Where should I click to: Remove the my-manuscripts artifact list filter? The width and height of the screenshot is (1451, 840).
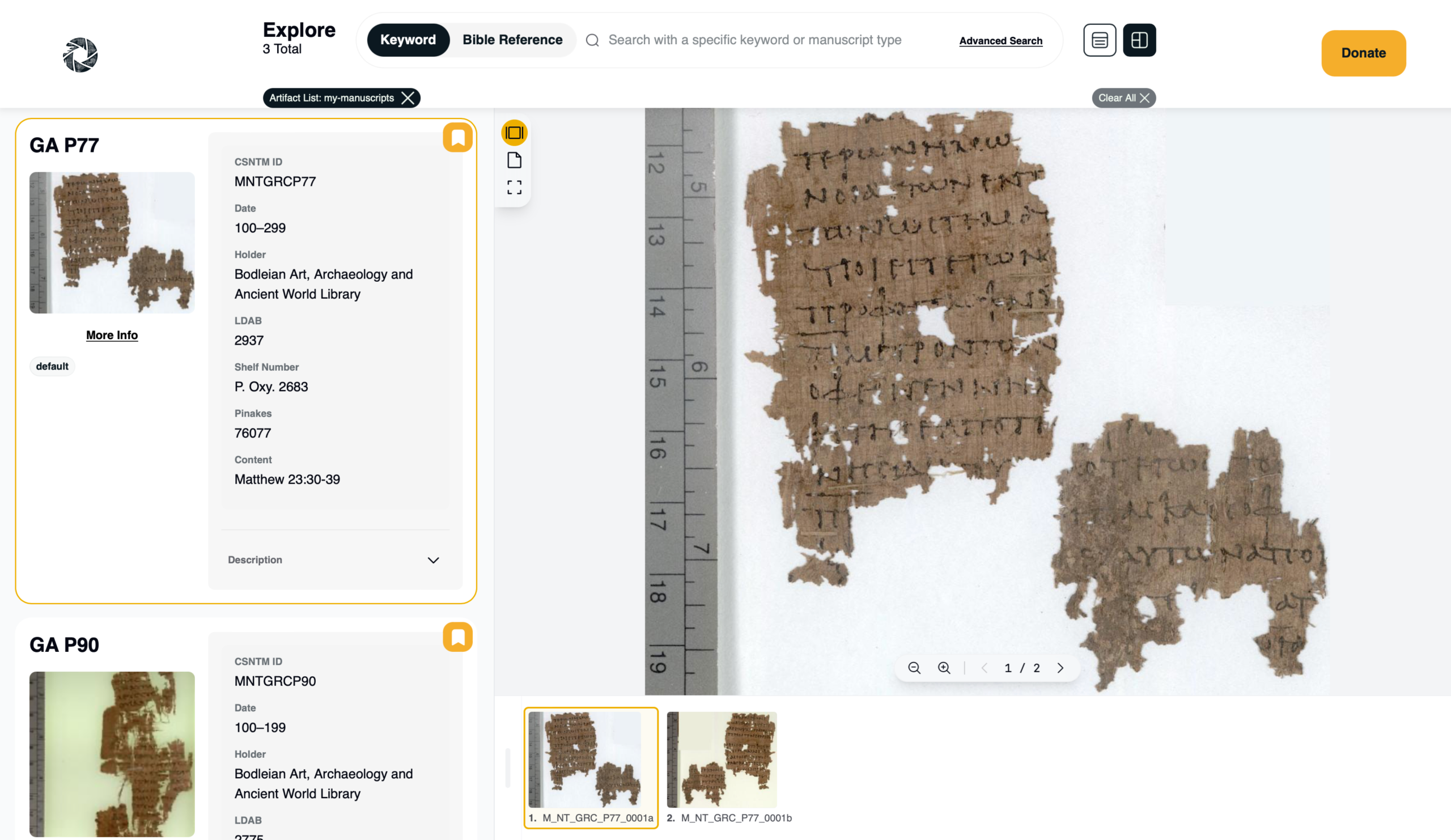pos(408,98)
